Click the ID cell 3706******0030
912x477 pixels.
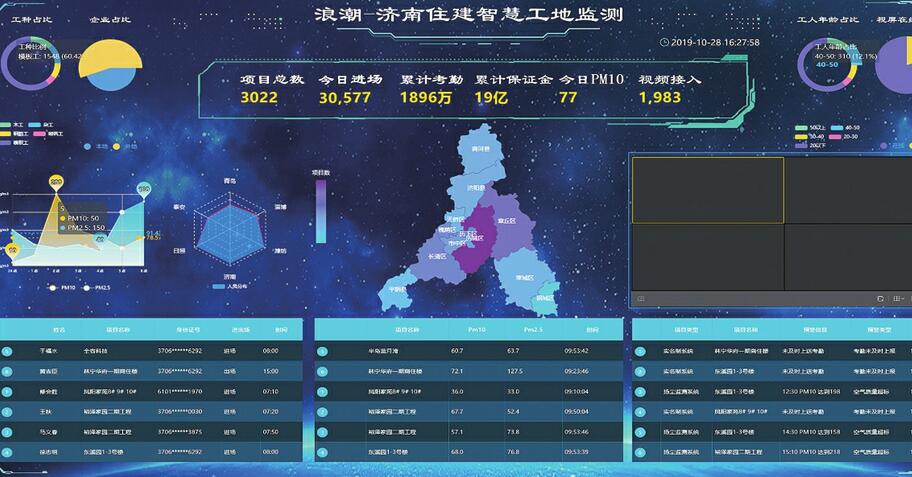tap(180, 412)
